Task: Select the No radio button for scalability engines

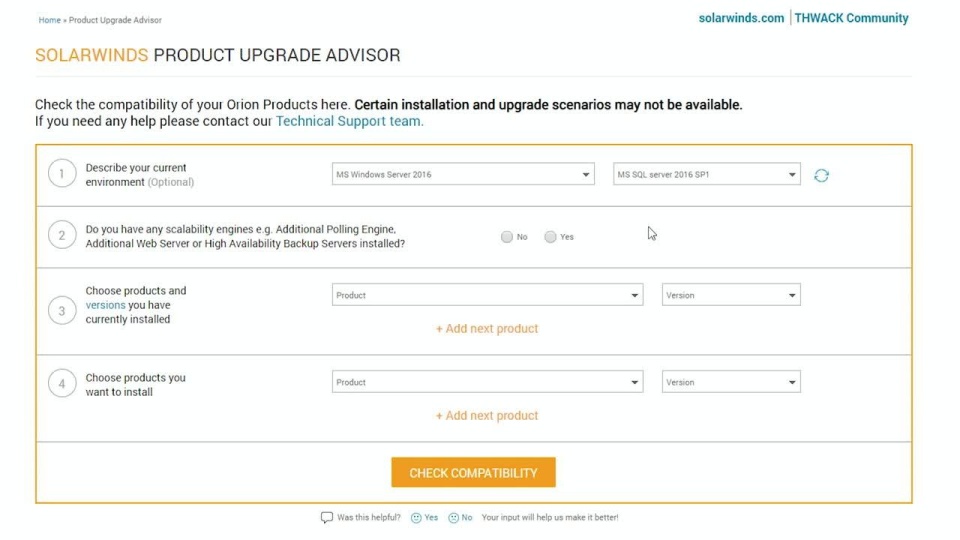Action: 507,237
